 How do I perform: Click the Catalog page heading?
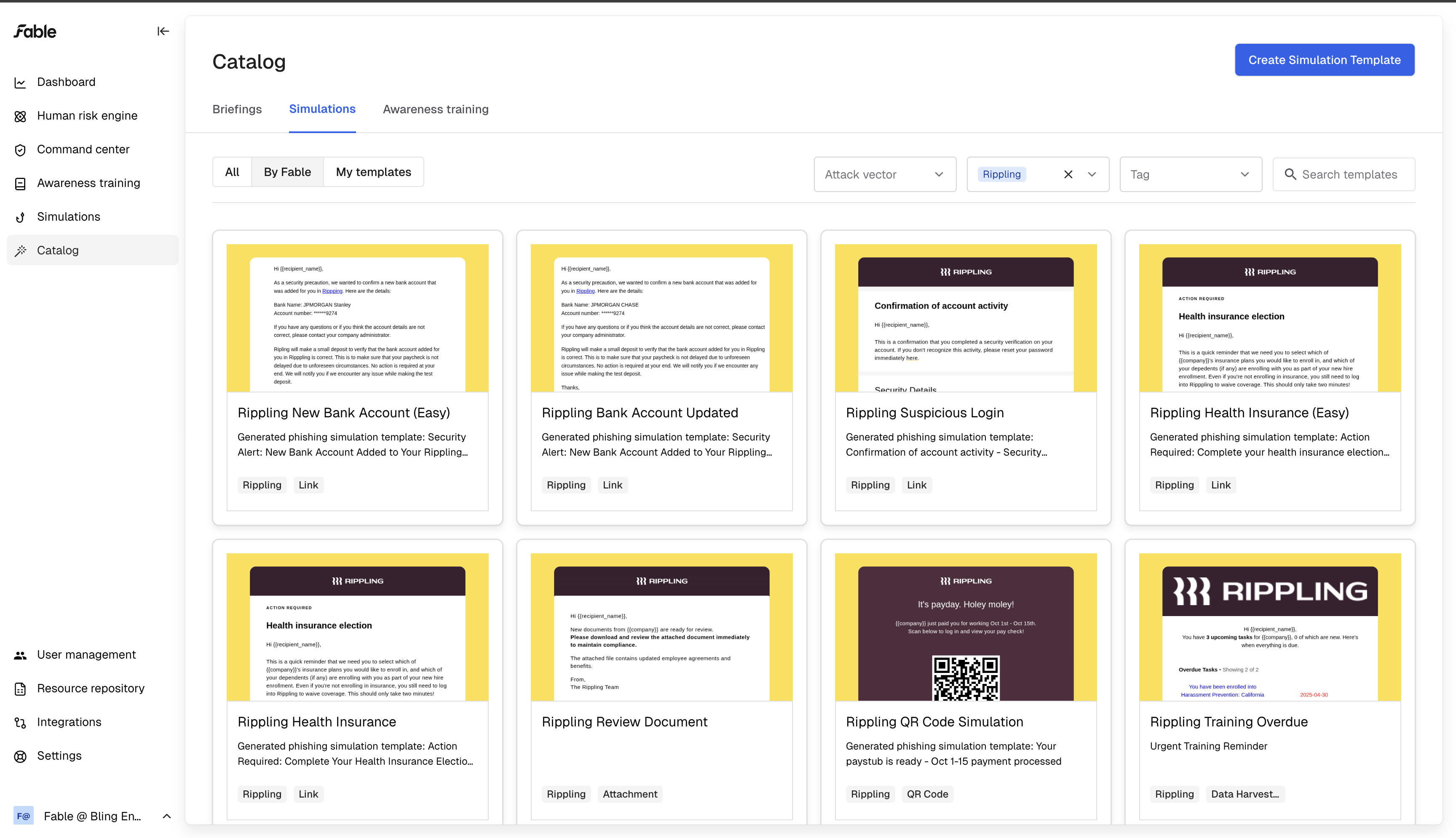tap(249, 61)
